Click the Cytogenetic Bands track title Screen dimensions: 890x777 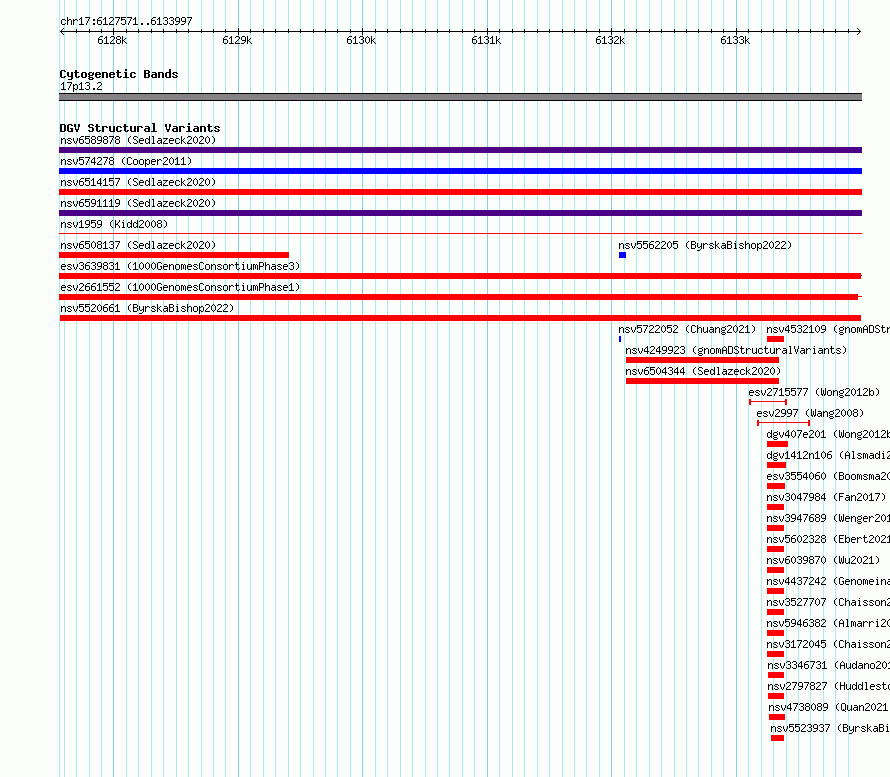[x=119, y=74]
